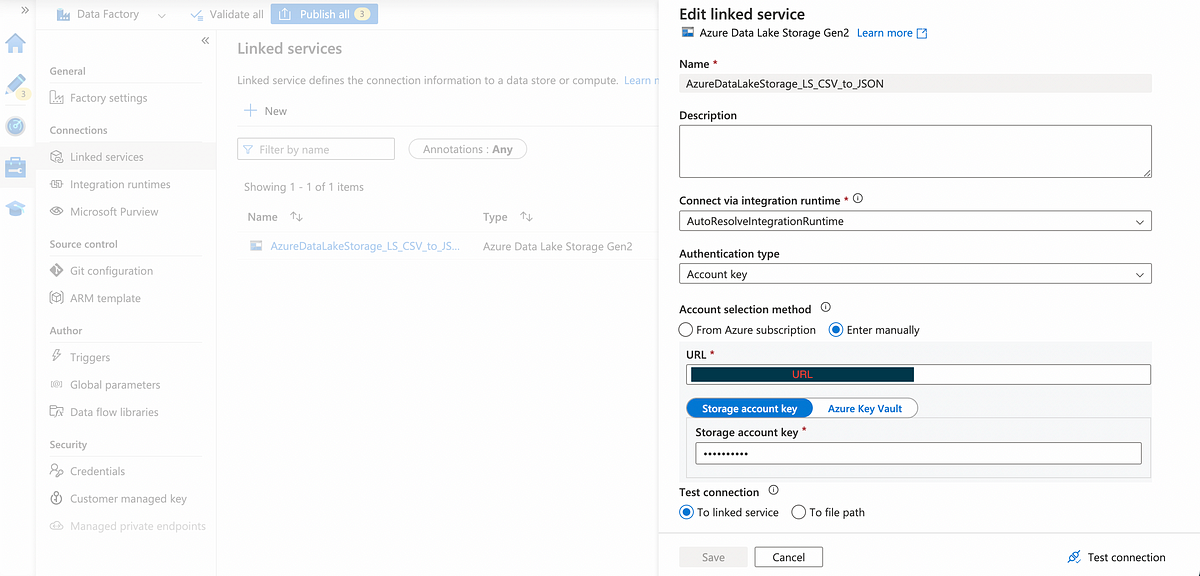Click the Managed private endpoints item
Viewport: 1200px width, 576px height.
(x=128, y=526)
